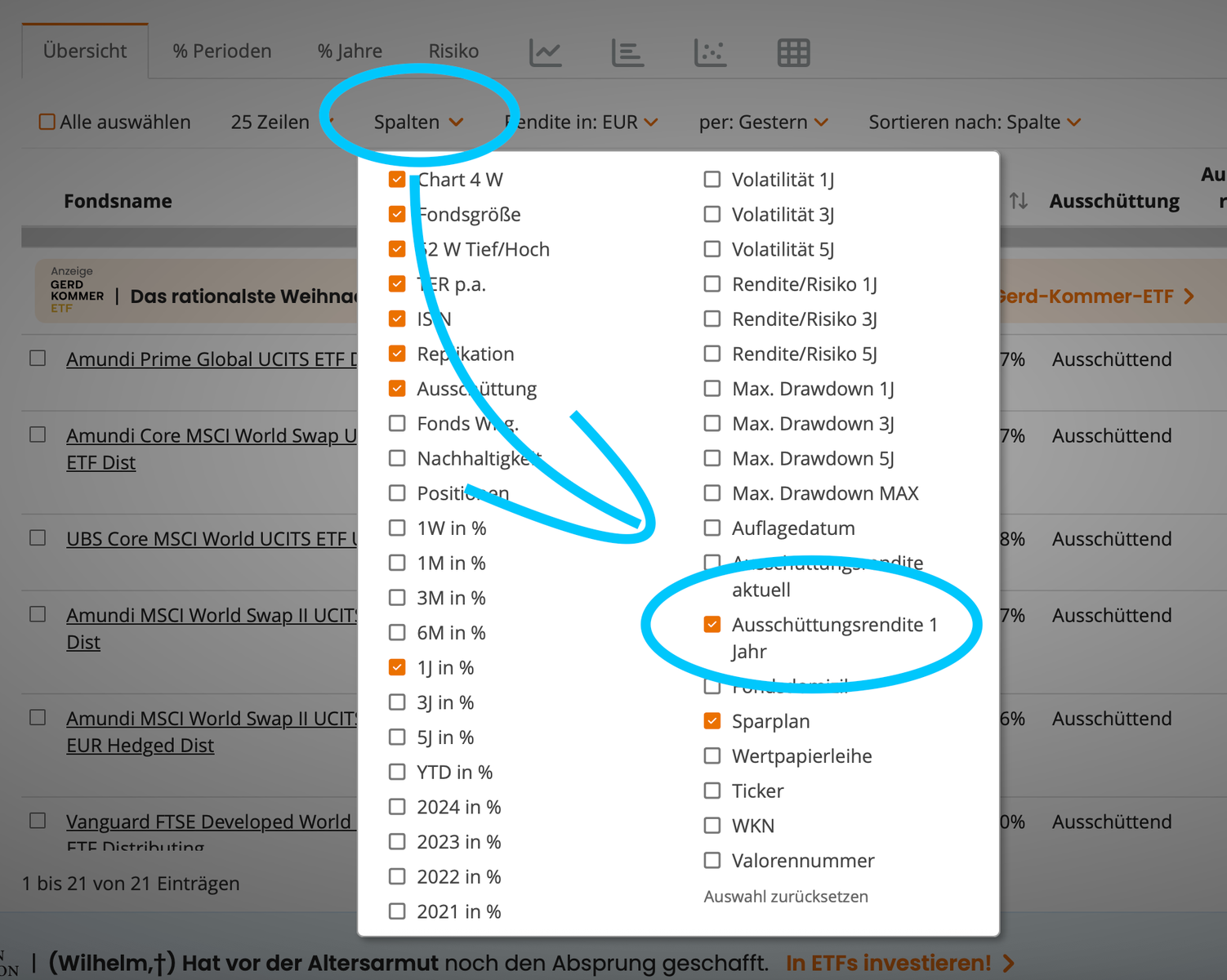This screenshot has width=1227, height=980.
Task: Open the line chart view icon
Action: [x=545, y=52]
